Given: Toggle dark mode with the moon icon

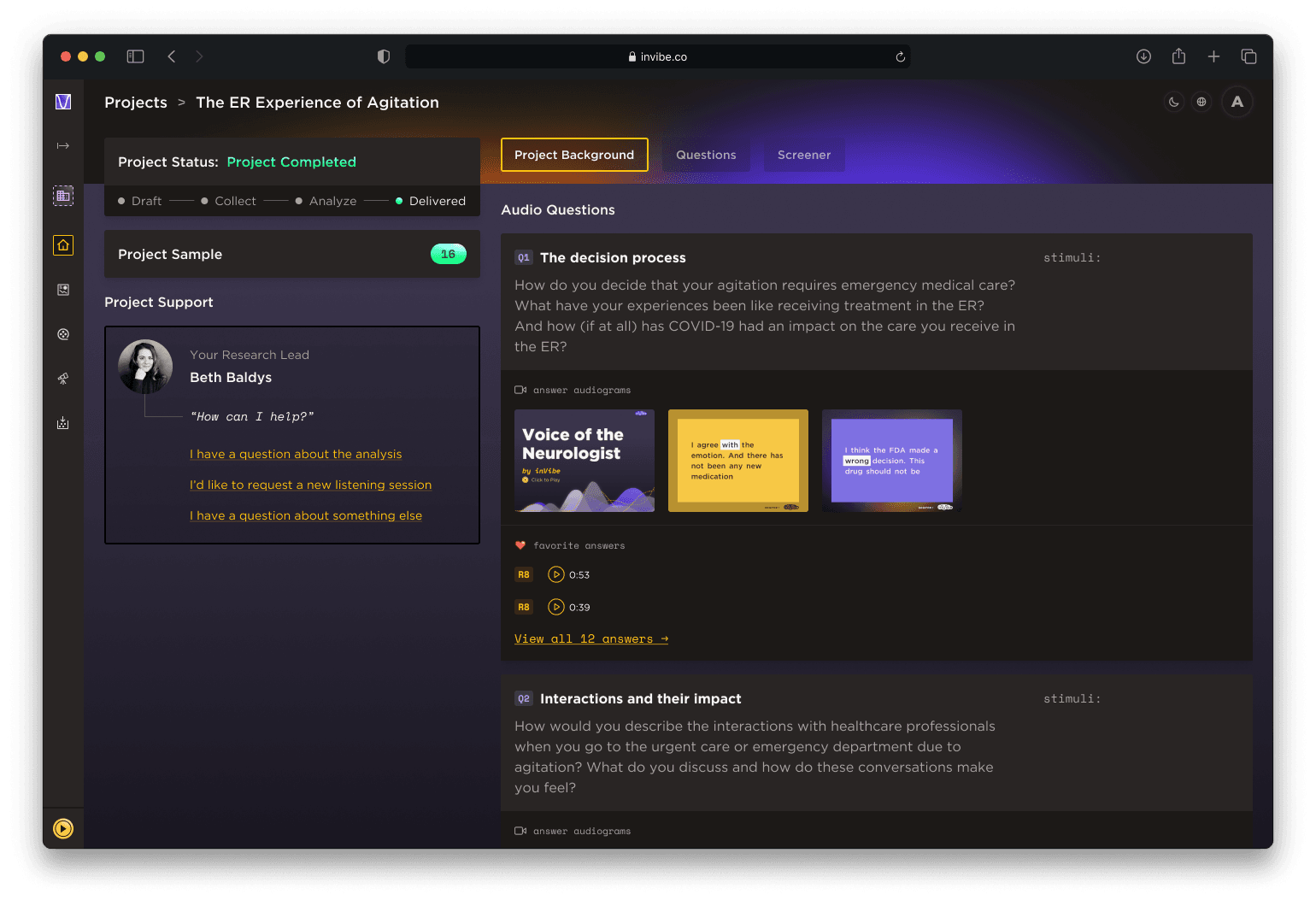Looking at the screenshot, I should 1174,102.
